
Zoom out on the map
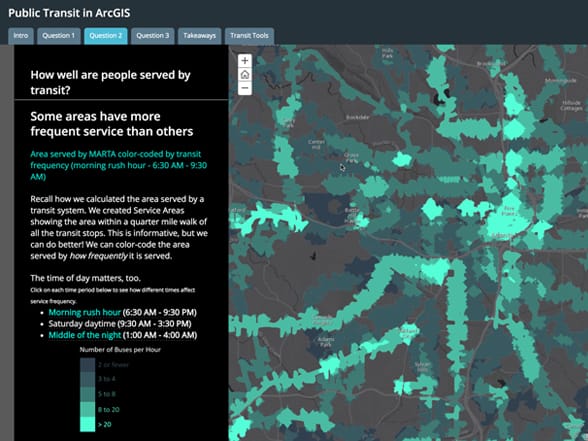pos(245,88)
